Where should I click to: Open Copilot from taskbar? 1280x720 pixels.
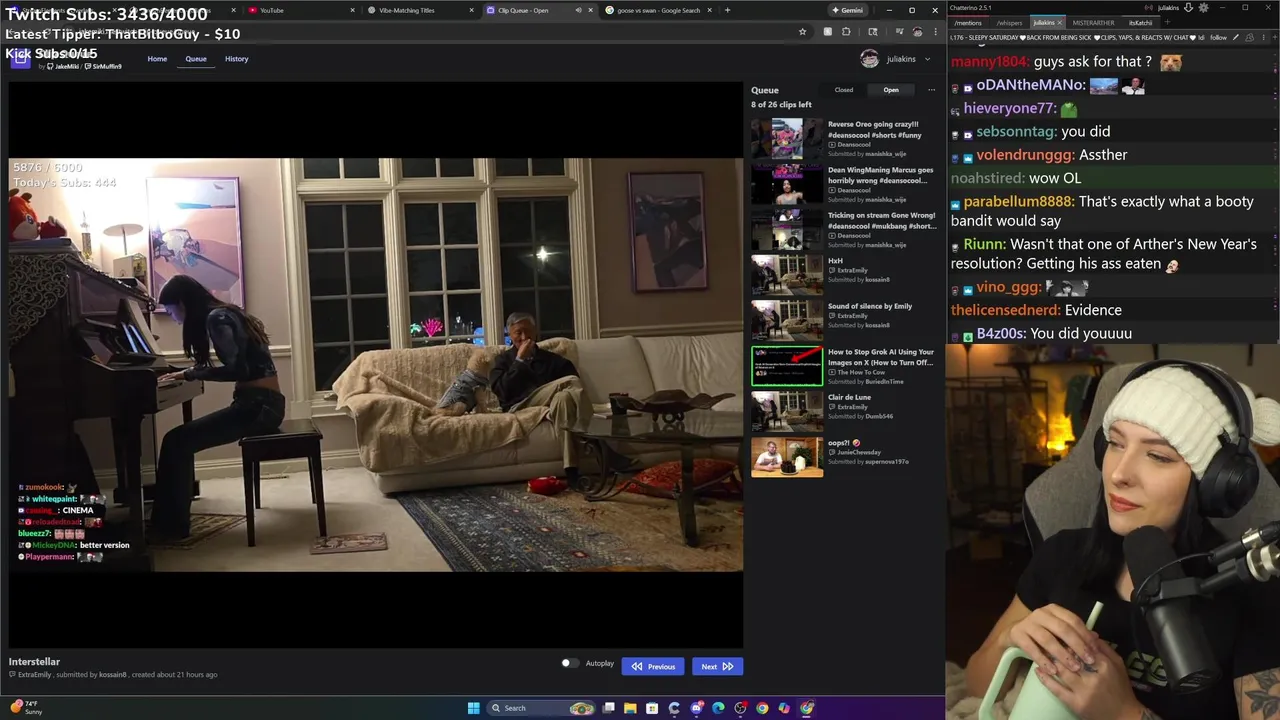784,708
